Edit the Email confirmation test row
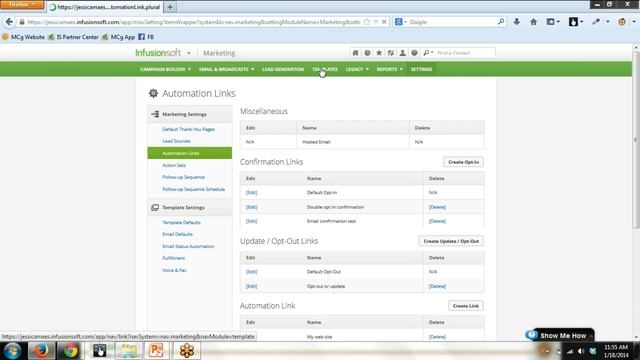The image size is (640, 360). pos(251,221)
